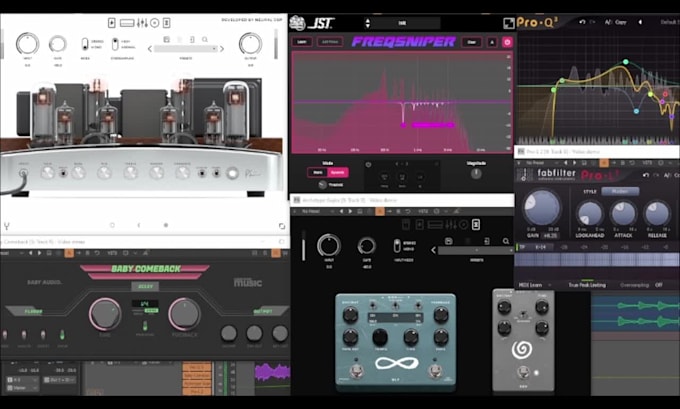Flip the stereo/mono switch in dark amp plugin
This screenshot has height=409, width=680.
(397, 246)
